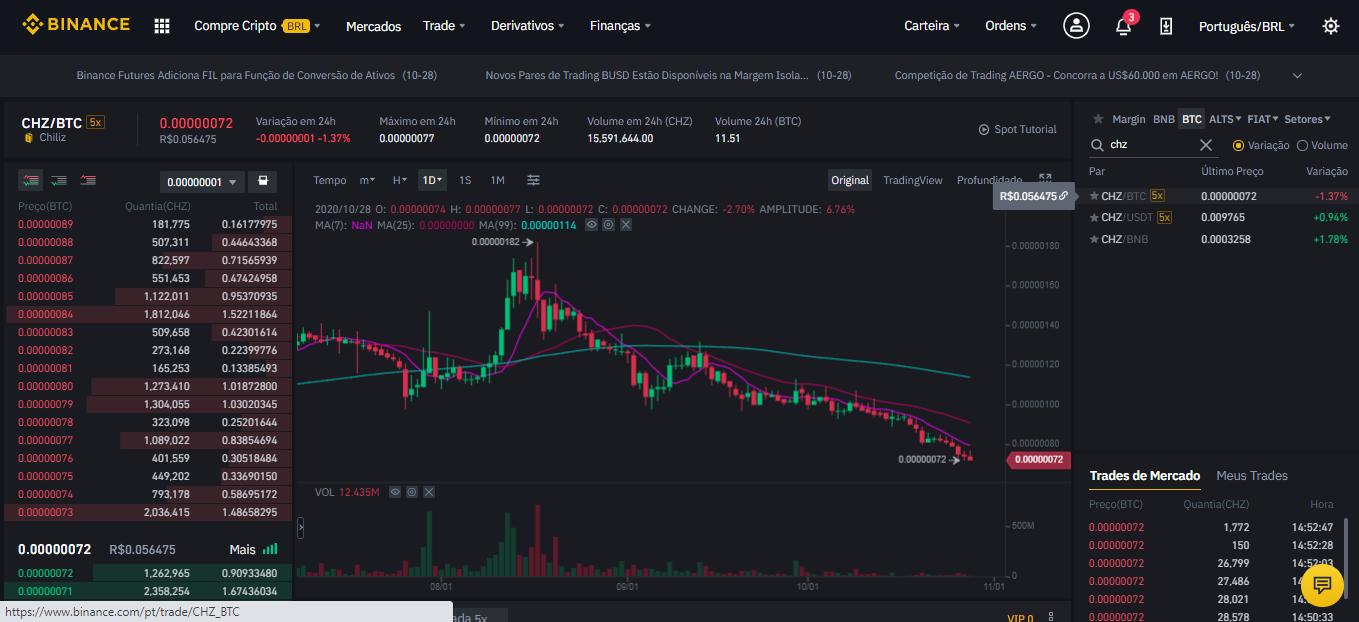Image resolution: width=1359 pixels, height=622 pixels.
Task: Open the favorites star filter
Action: (1098, 119)
